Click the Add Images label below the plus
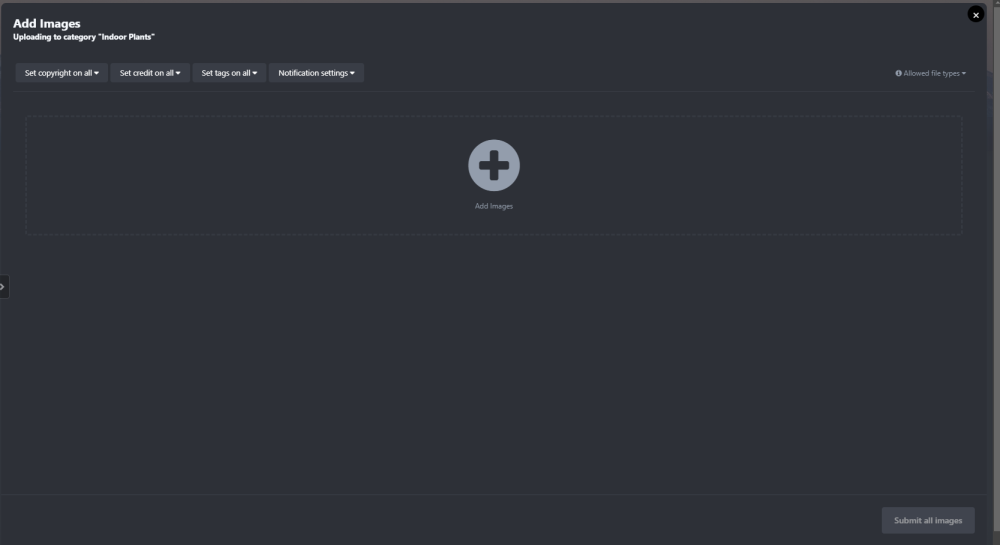This screenshot has height=545, width=1000. [x=494, y=206]
